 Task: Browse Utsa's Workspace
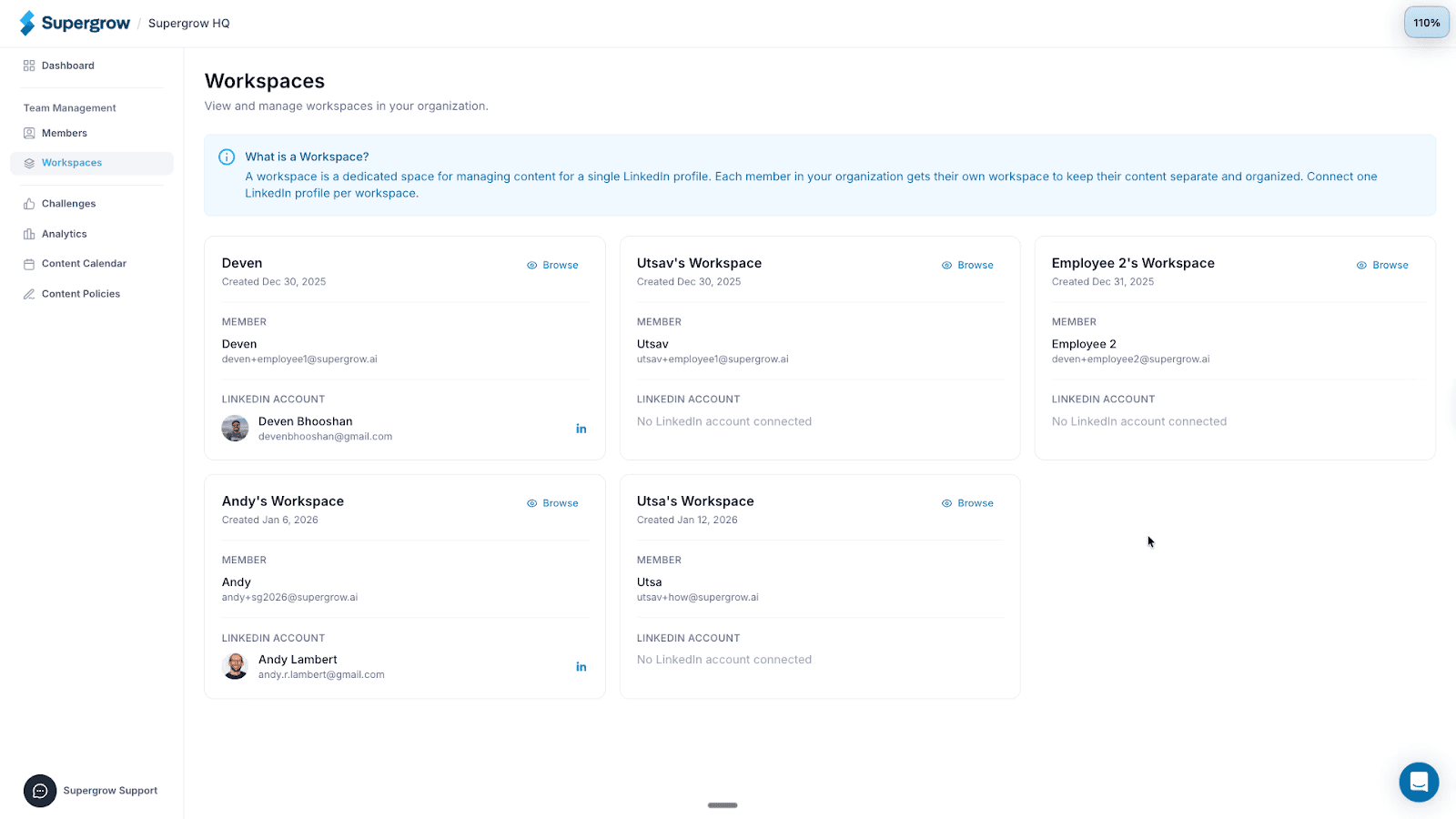tap(967, 503)
